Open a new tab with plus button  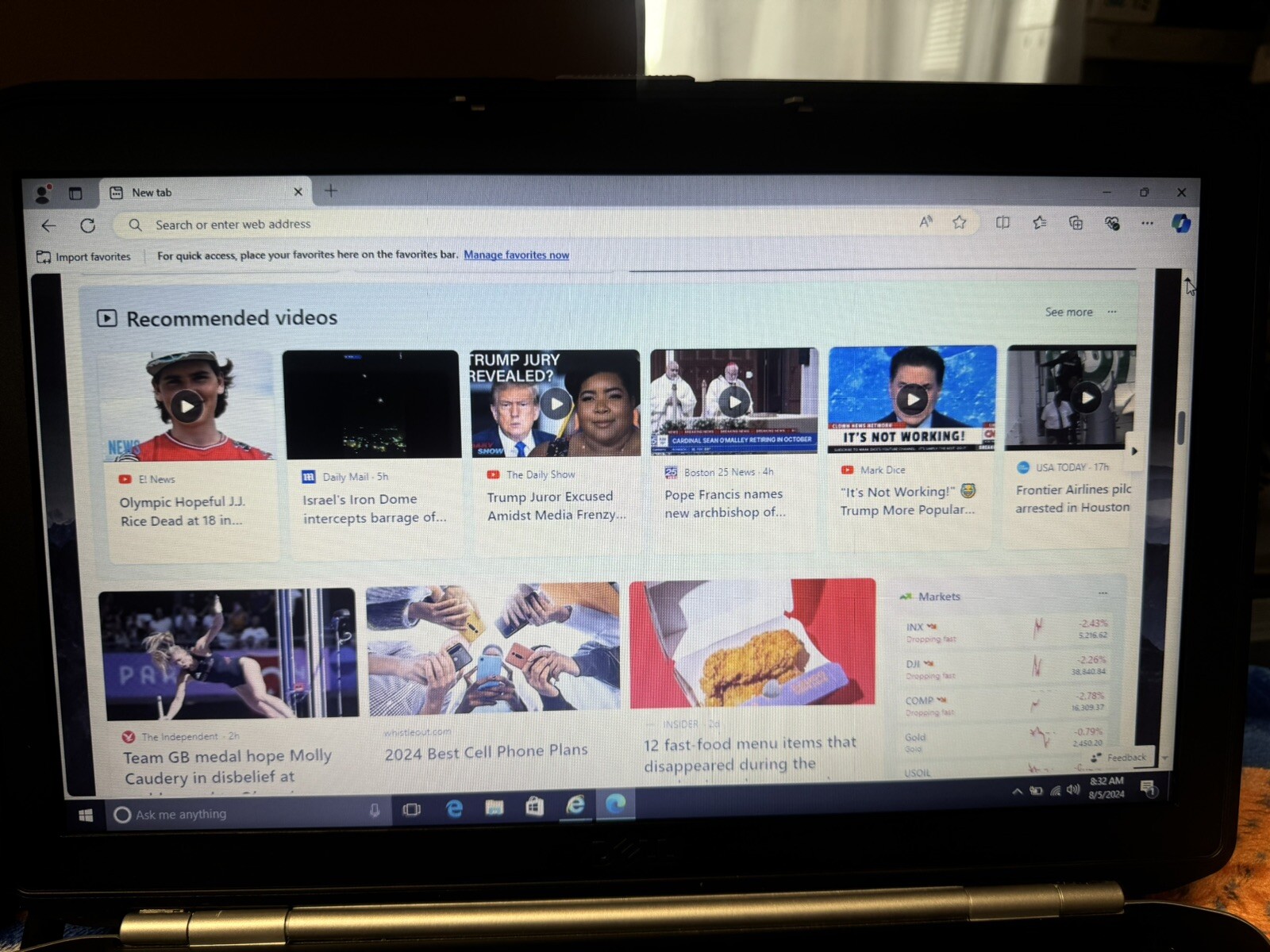pos(331,190)
